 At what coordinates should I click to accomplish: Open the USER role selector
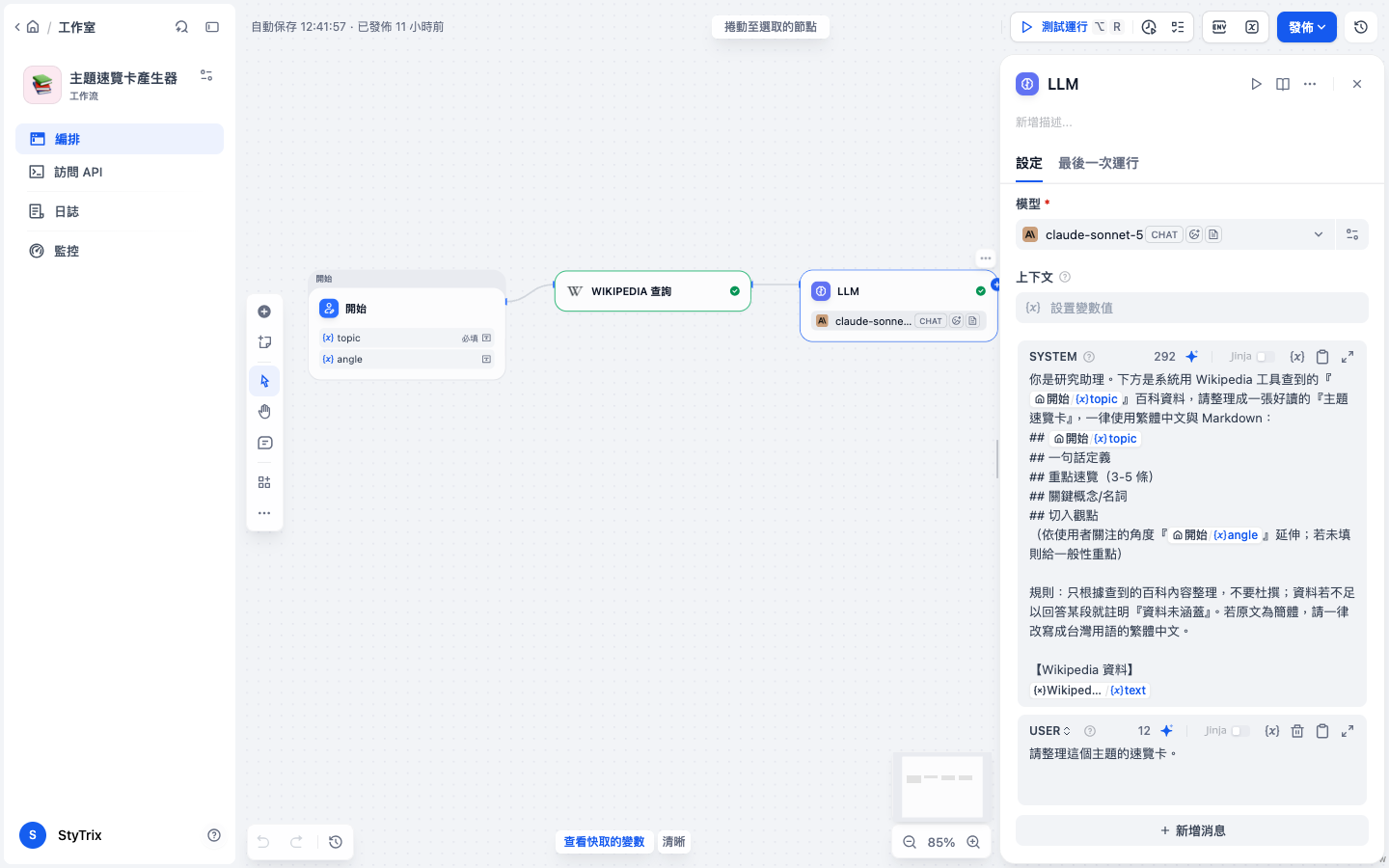pos(1050,731)
